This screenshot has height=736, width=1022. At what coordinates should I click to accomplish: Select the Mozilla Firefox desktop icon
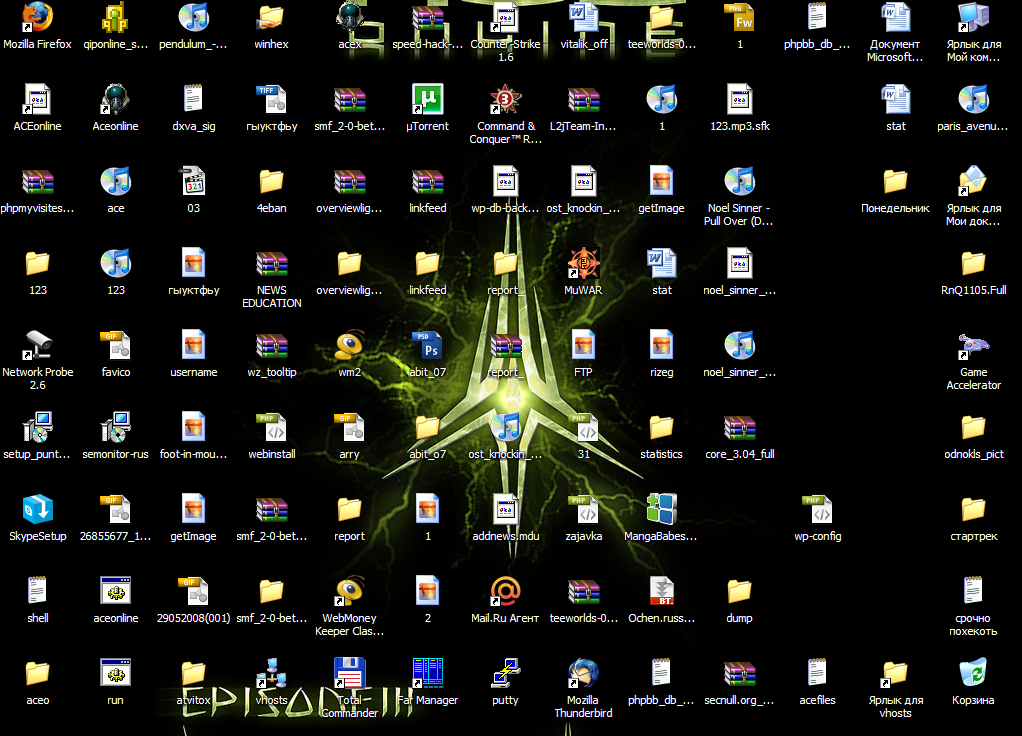37,17
